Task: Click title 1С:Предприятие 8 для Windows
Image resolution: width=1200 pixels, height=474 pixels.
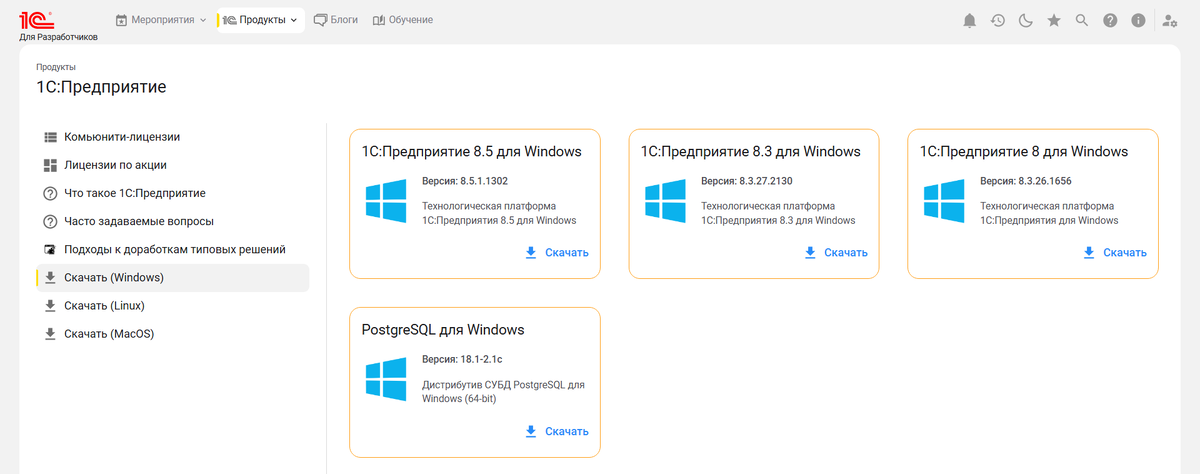Action: 1024,152
